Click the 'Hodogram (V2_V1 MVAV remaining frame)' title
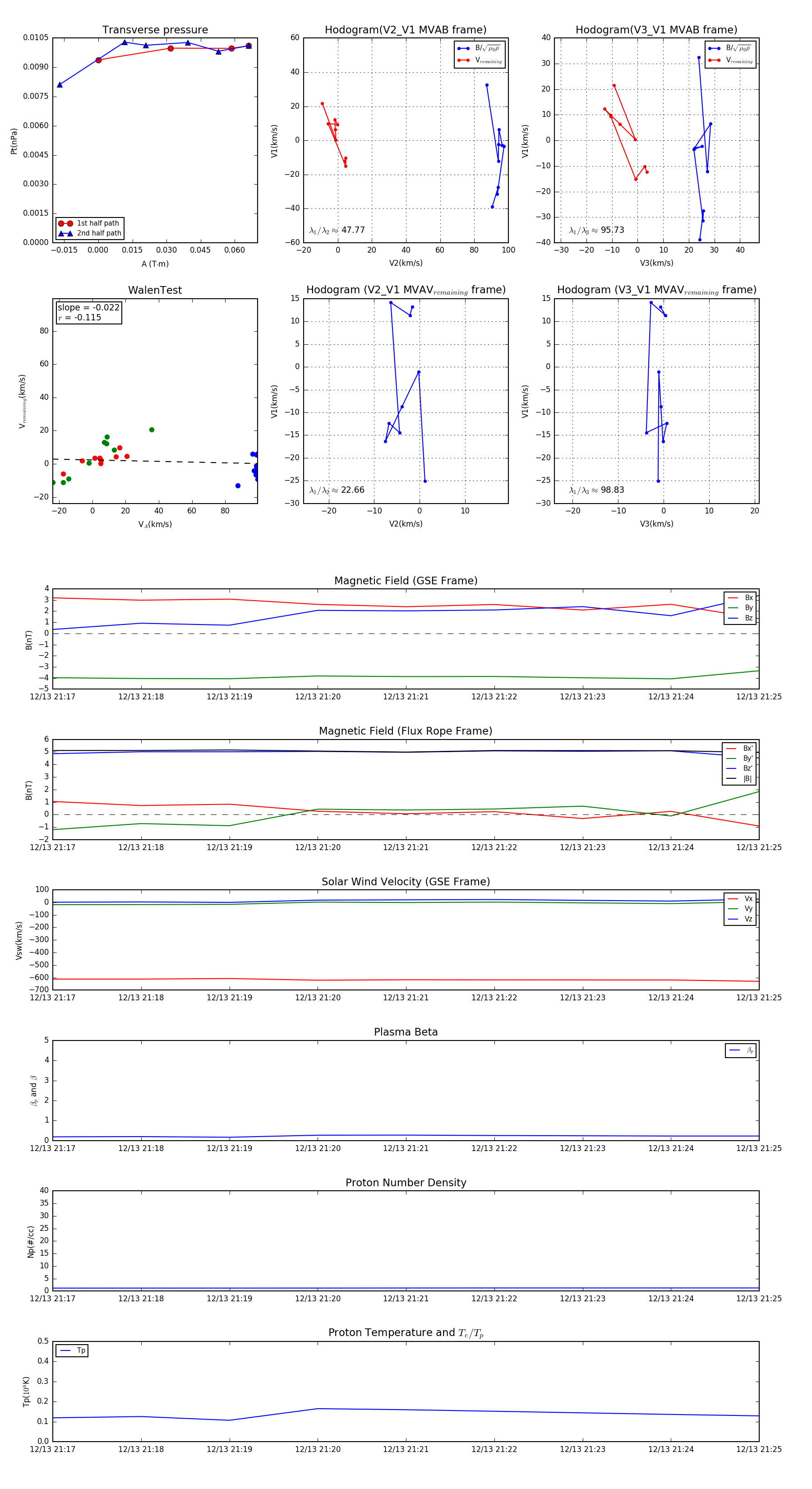This screenshot has width=812, height=1489. 405,290
